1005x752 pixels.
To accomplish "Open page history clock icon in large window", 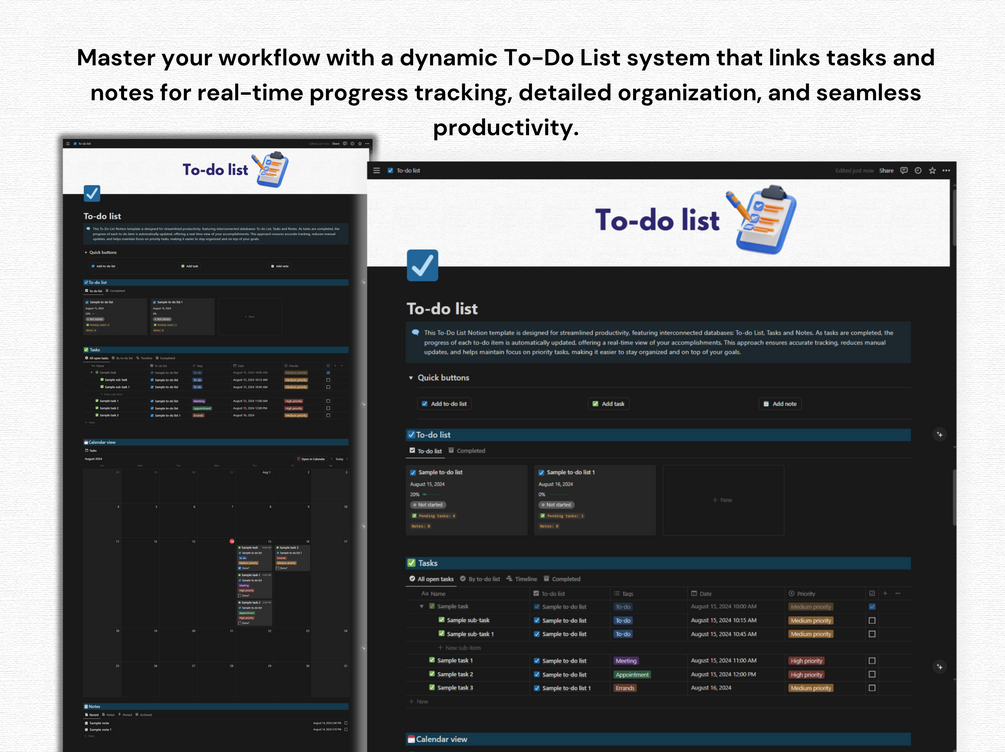I will pos(918,171).
